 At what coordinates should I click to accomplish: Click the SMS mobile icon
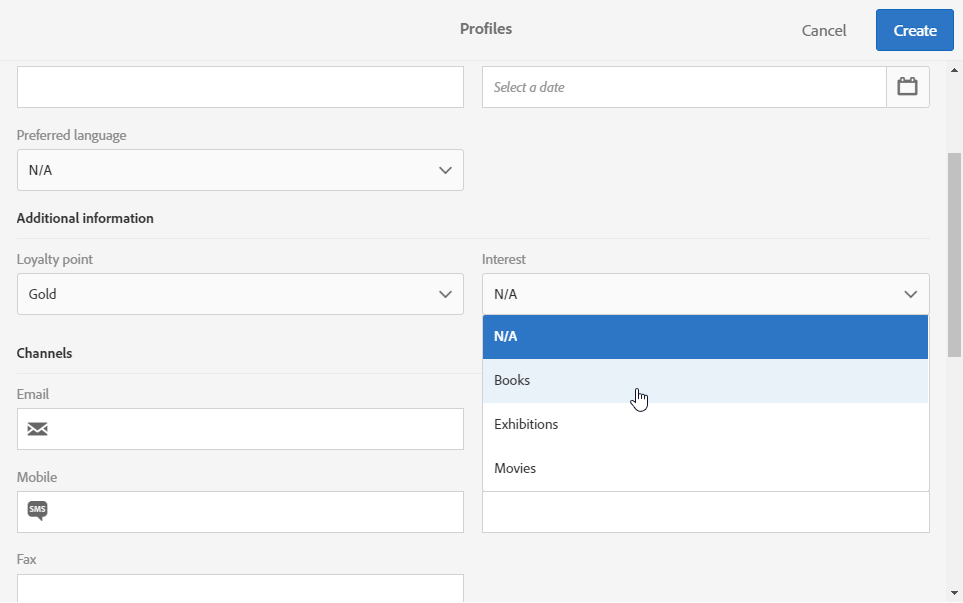click(x=37, y=511)
